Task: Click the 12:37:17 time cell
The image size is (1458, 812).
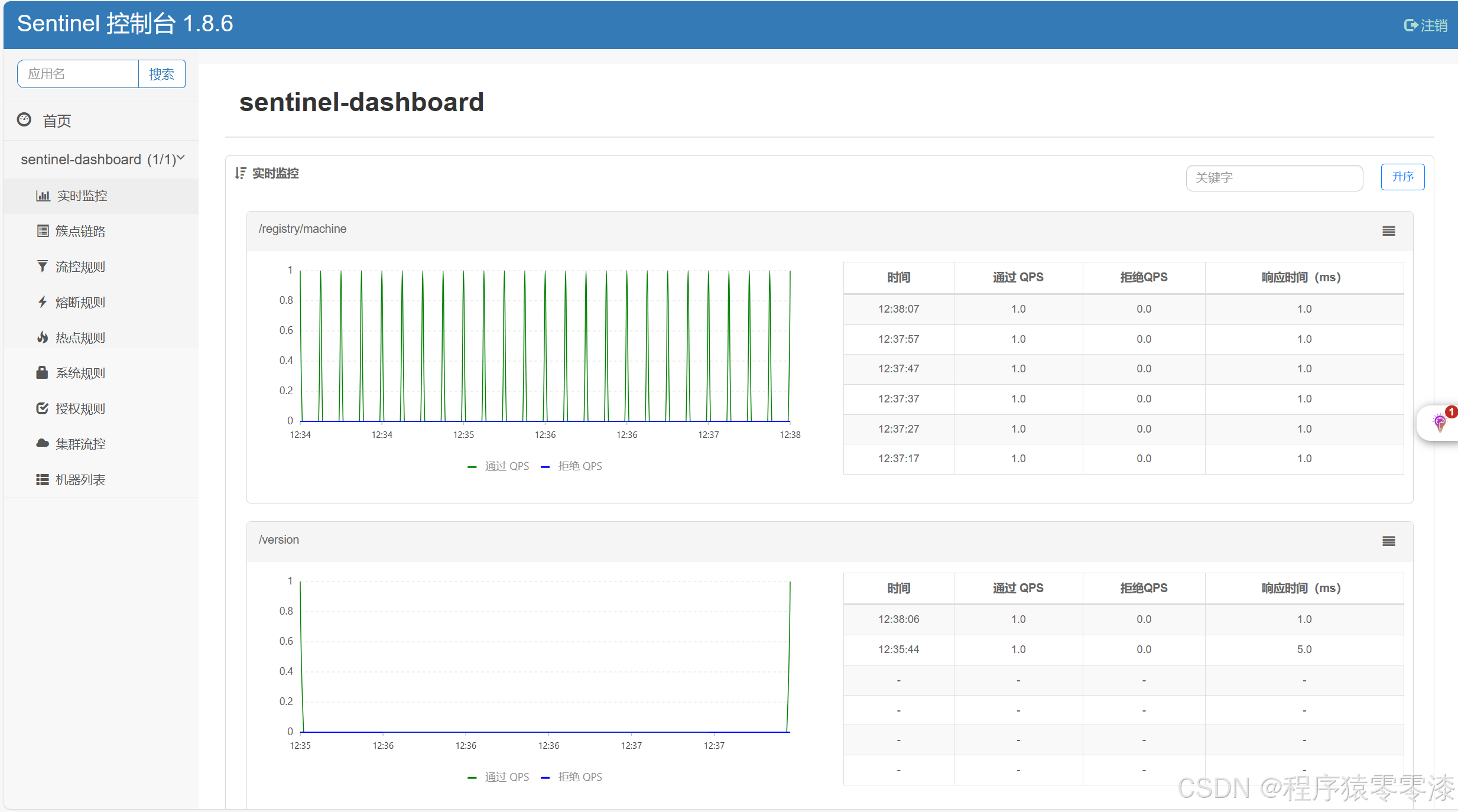Action: (898, 459)
